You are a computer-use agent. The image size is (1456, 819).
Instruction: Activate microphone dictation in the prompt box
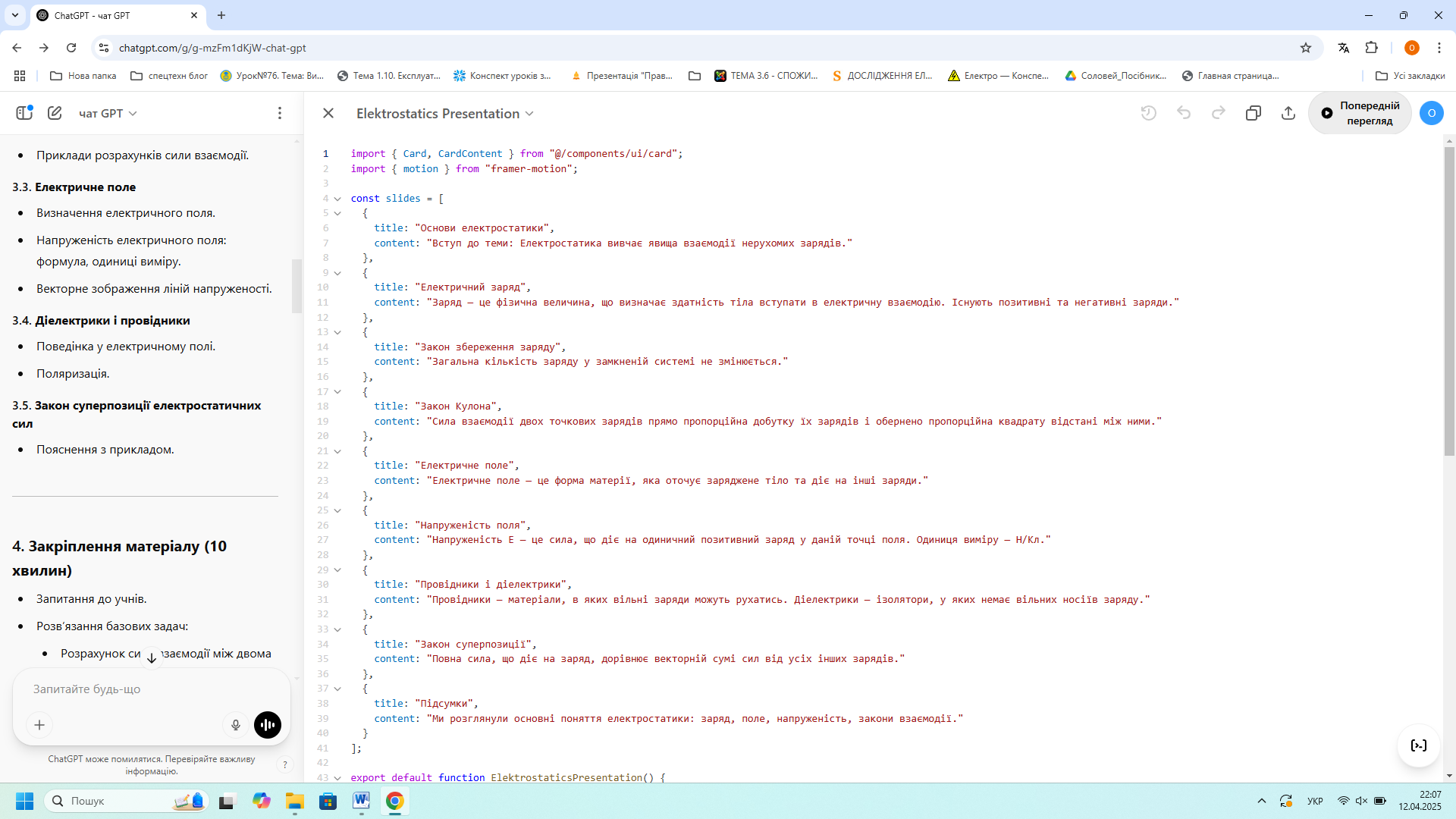coord(236,725)
